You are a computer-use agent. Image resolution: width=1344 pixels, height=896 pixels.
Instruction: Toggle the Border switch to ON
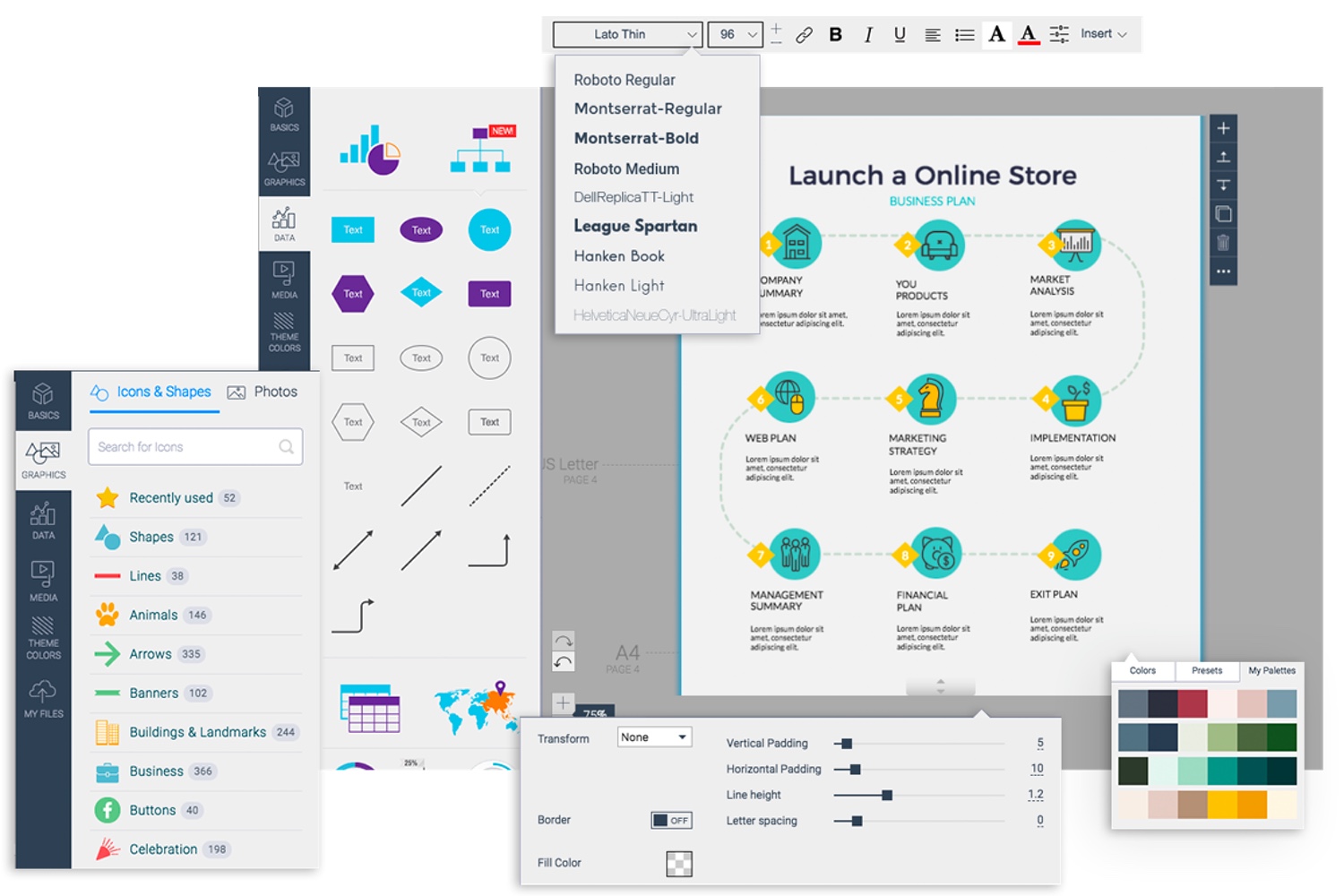[670, 820]
